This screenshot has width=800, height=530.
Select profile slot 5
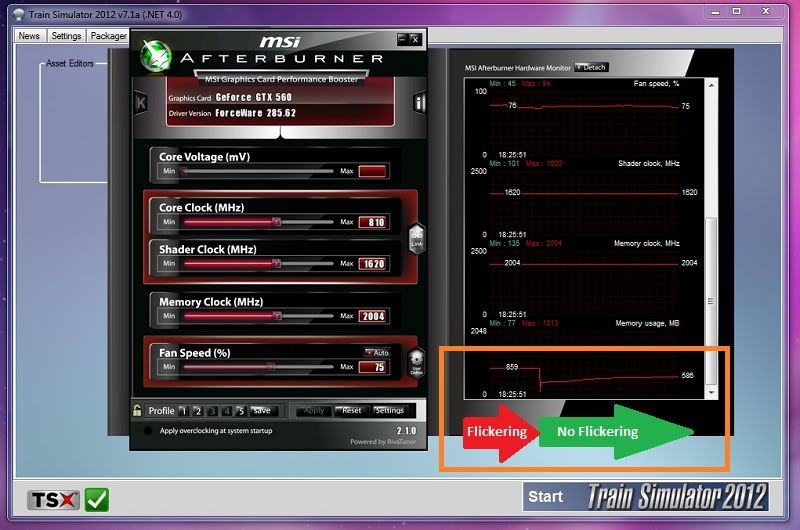(240, 411)
